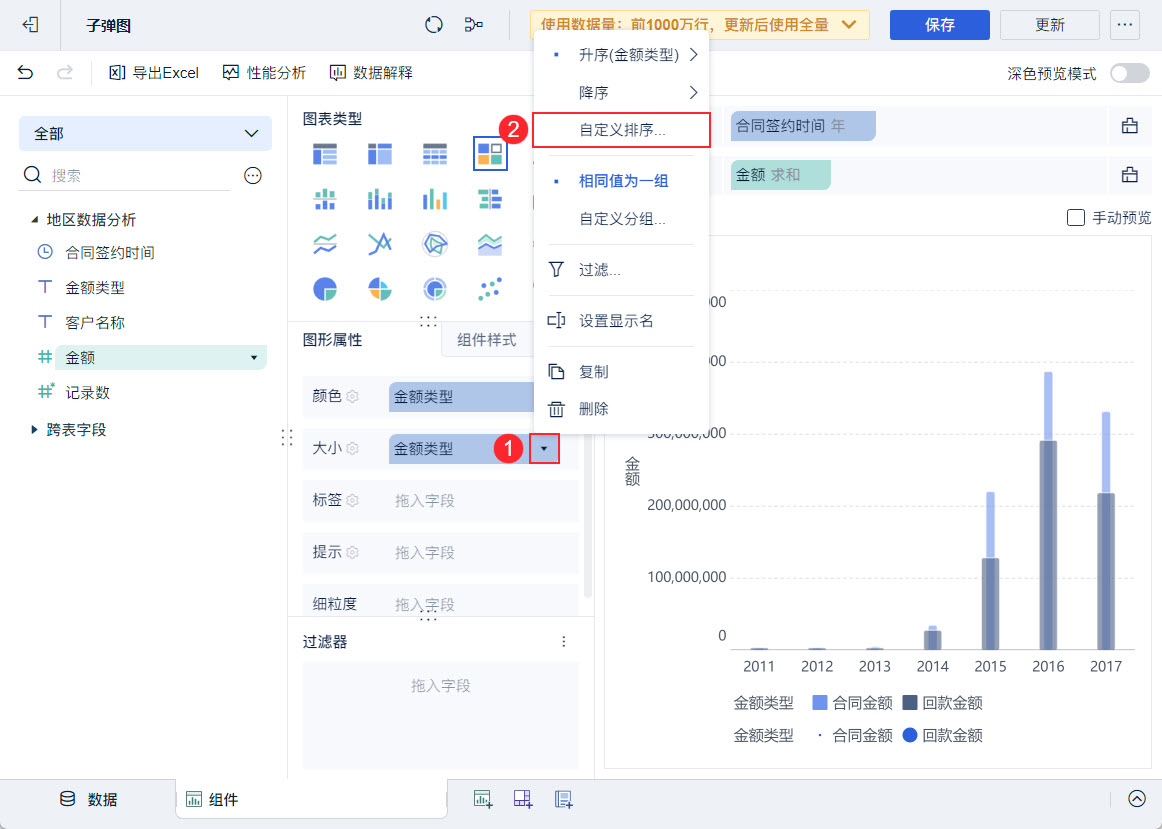The image size is (1162, 829).
Task: Undo the last action
Action: pos(25,72)
